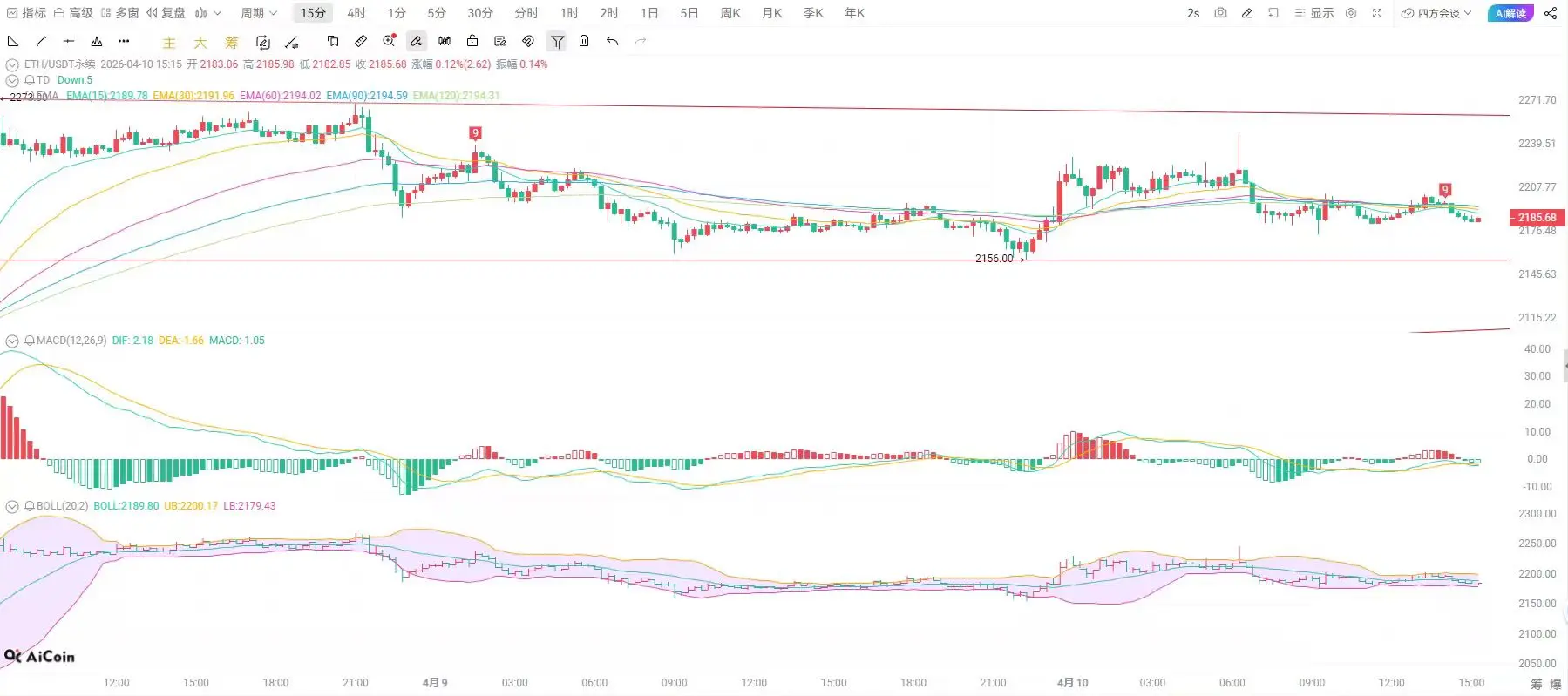Open the AI解读 analysis button
Screen dimensions: 1568x696
click(1510, 13)
